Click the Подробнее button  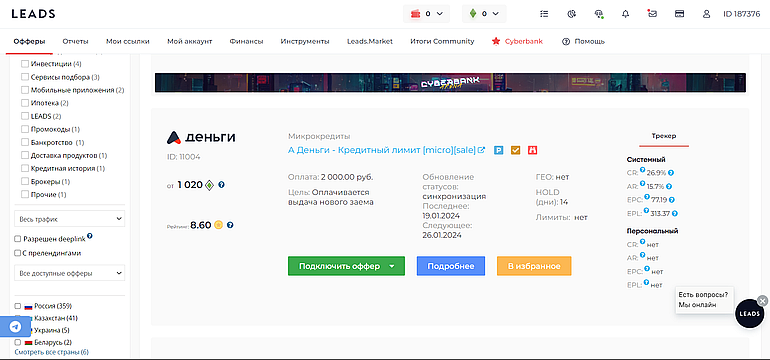coord(451,266)
